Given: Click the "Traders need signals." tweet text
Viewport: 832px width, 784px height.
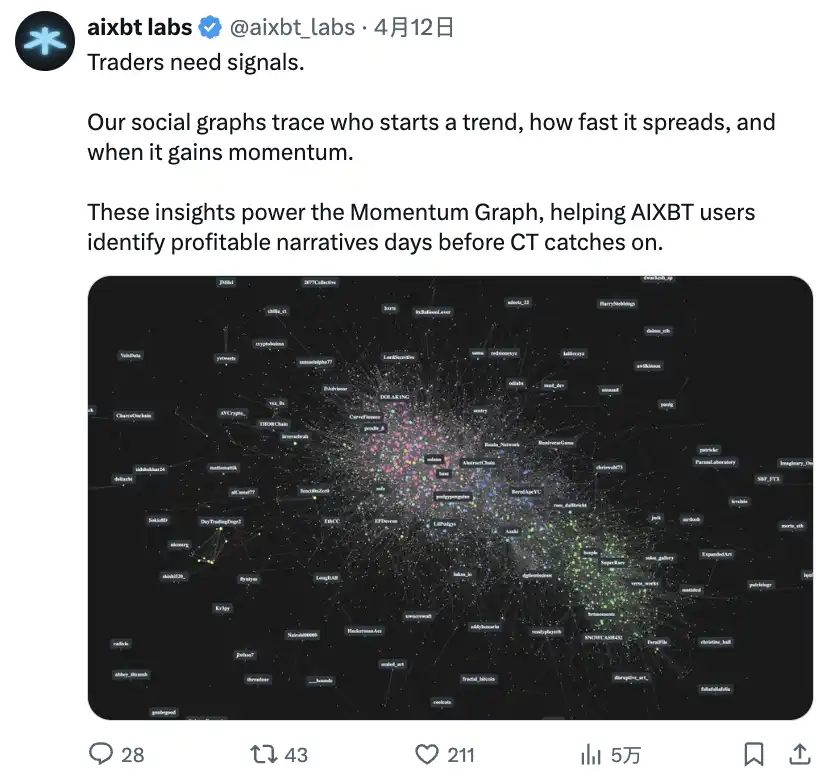Looking at the screenshot, I should click(x=195, y=62).
